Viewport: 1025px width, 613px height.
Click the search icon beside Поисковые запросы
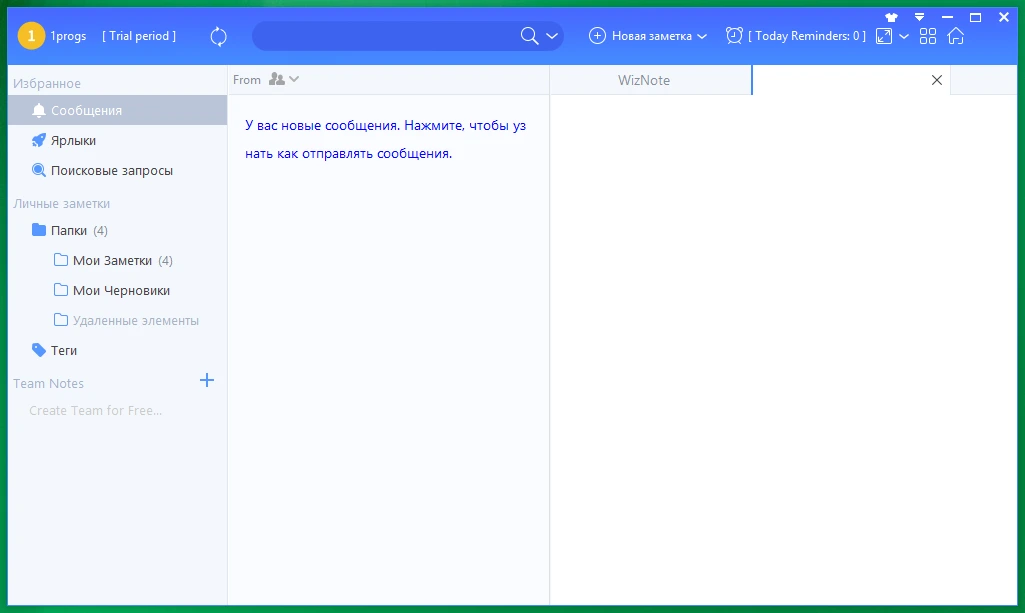point(39,171)
